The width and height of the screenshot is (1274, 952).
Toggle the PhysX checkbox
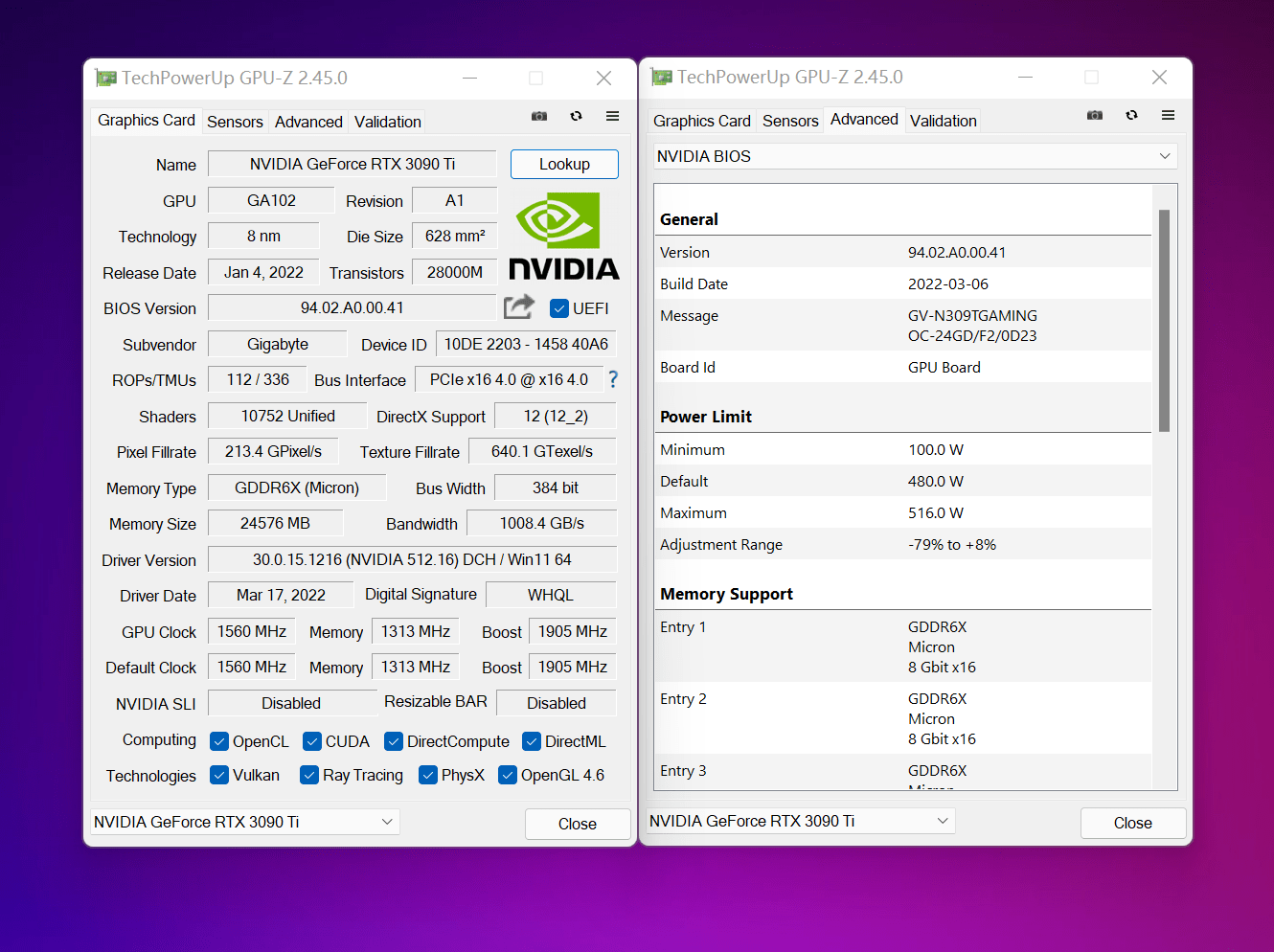pos(428,775)
